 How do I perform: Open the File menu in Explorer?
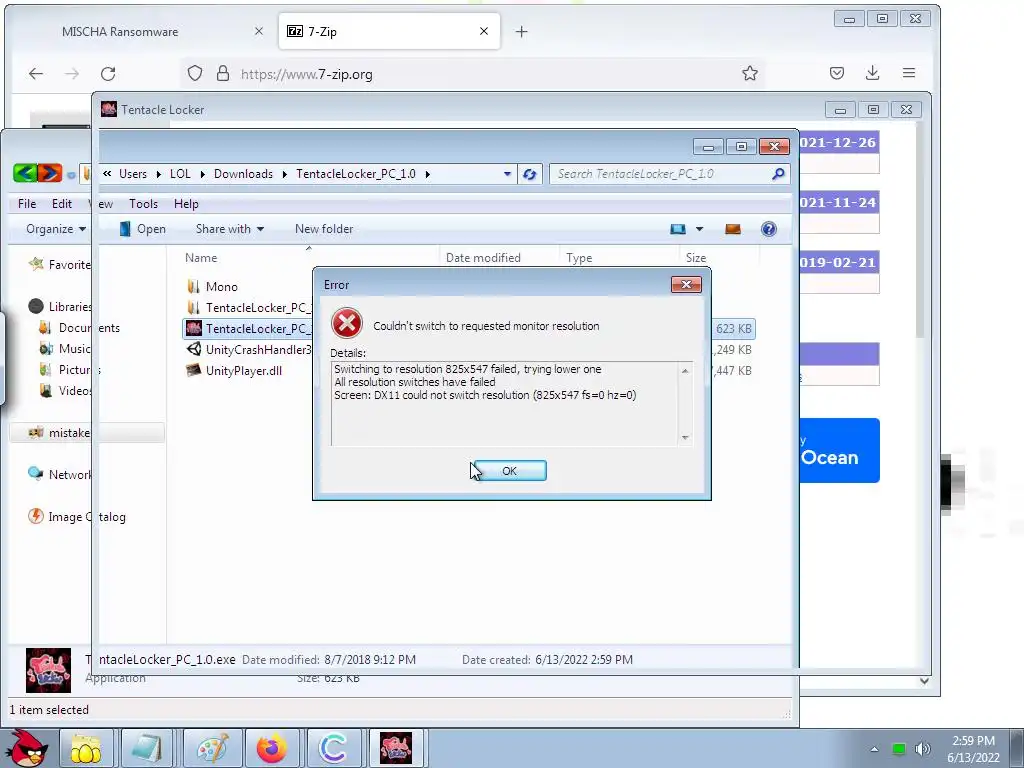tap(27, 204)
